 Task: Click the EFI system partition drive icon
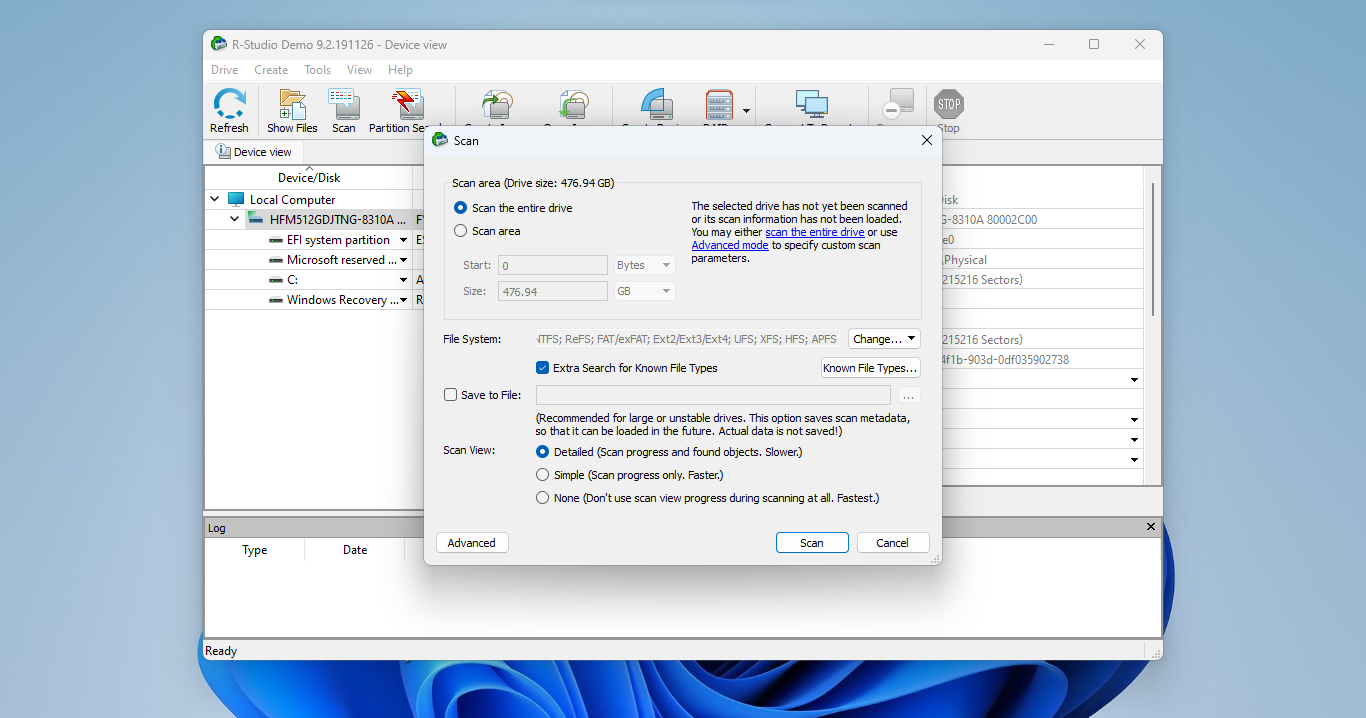[x=275, y=240]
